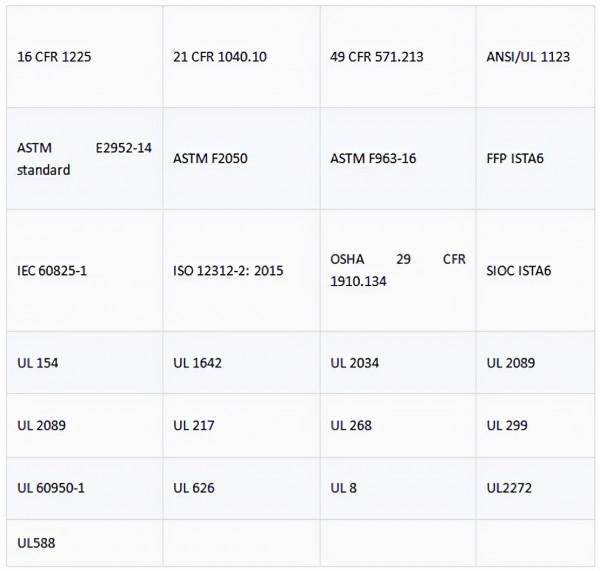Viewport: 600px width, 571px height.
Task: Click the 49 CFR 571.213 cell
Action: pos(377,57)
